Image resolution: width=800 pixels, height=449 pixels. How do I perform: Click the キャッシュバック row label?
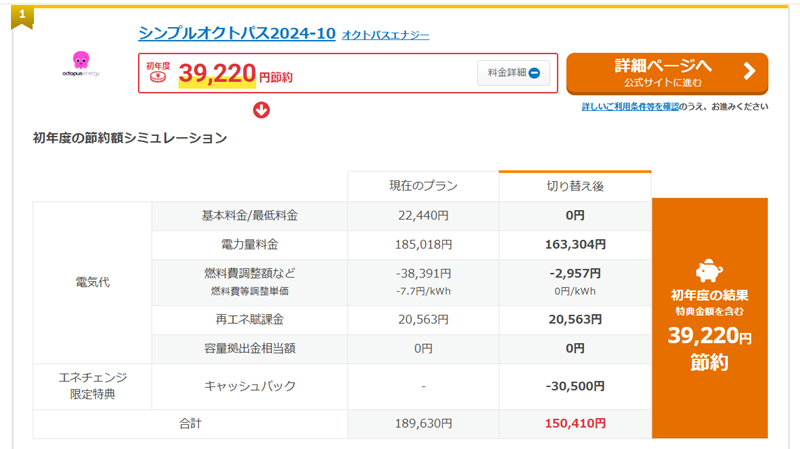coord(249,385)
